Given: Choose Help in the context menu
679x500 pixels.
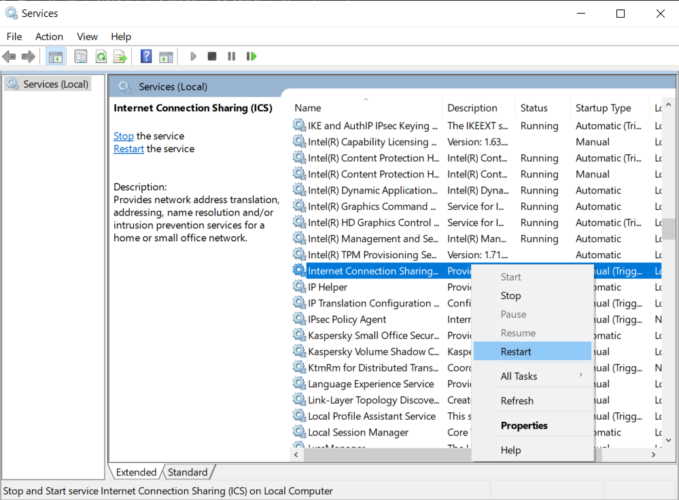Looking at the screenshot, I should pos(532,450).
